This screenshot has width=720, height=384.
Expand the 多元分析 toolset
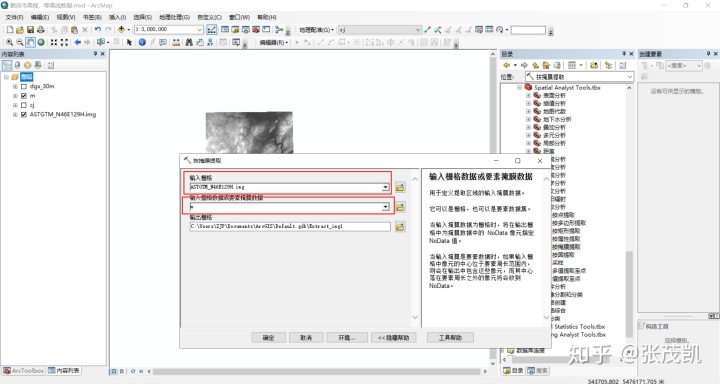(528, 136)
